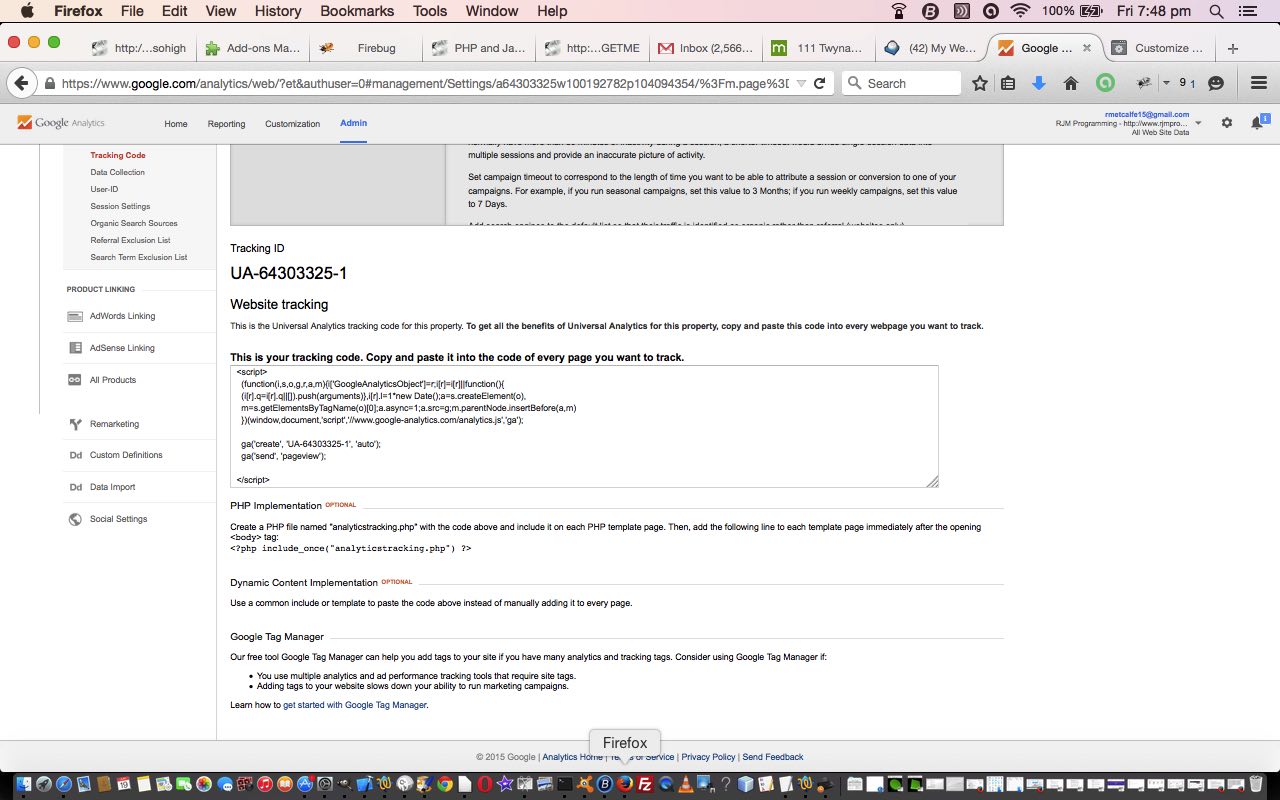Open Spotlight search in menu bar
The height and width of the screenshot is (800, 1280).
click(x=1216, y=11)
